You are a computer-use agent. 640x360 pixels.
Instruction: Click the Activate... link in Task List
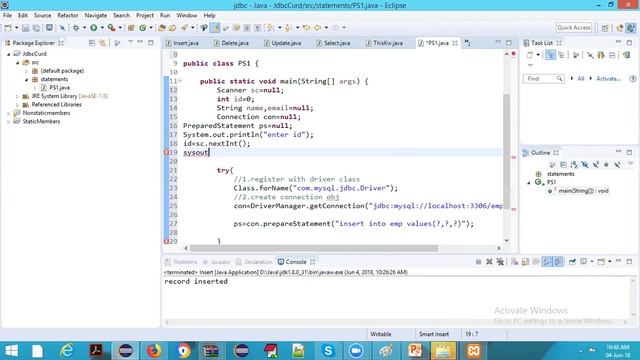[x=608, y=78]
